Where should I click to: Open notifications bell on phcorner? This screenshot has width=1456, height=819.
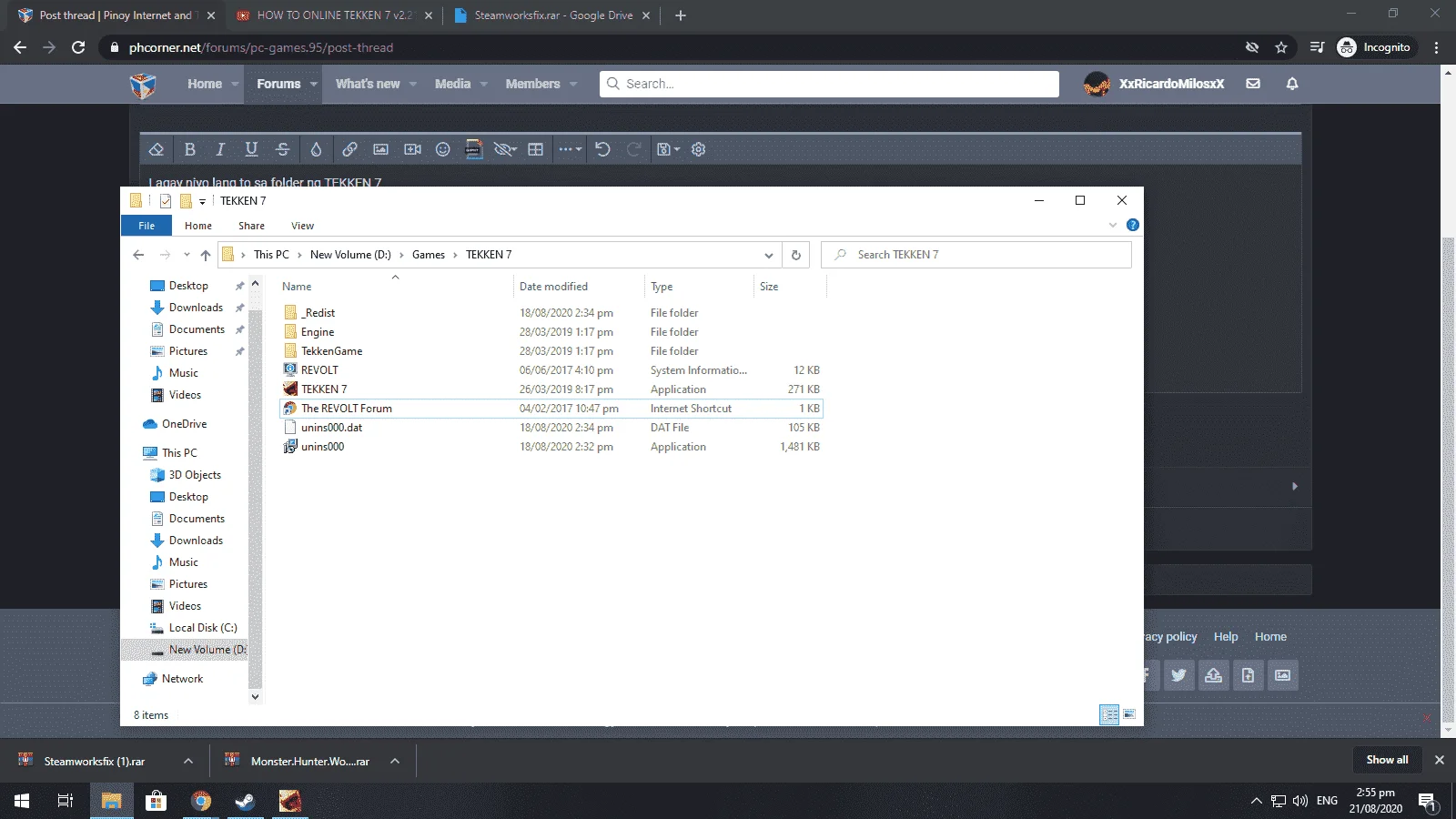(1292, 84)
